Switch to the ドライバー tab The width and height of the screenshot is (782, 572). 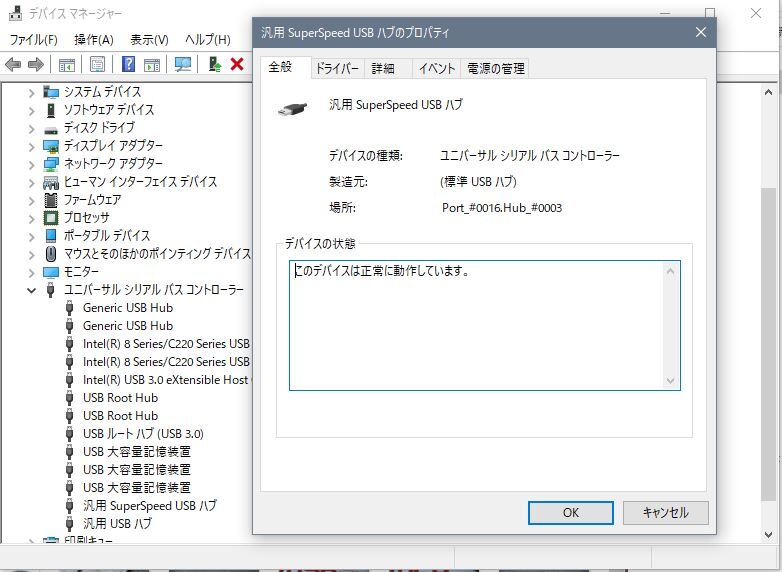pyautogui.click(x=337, y=68)
